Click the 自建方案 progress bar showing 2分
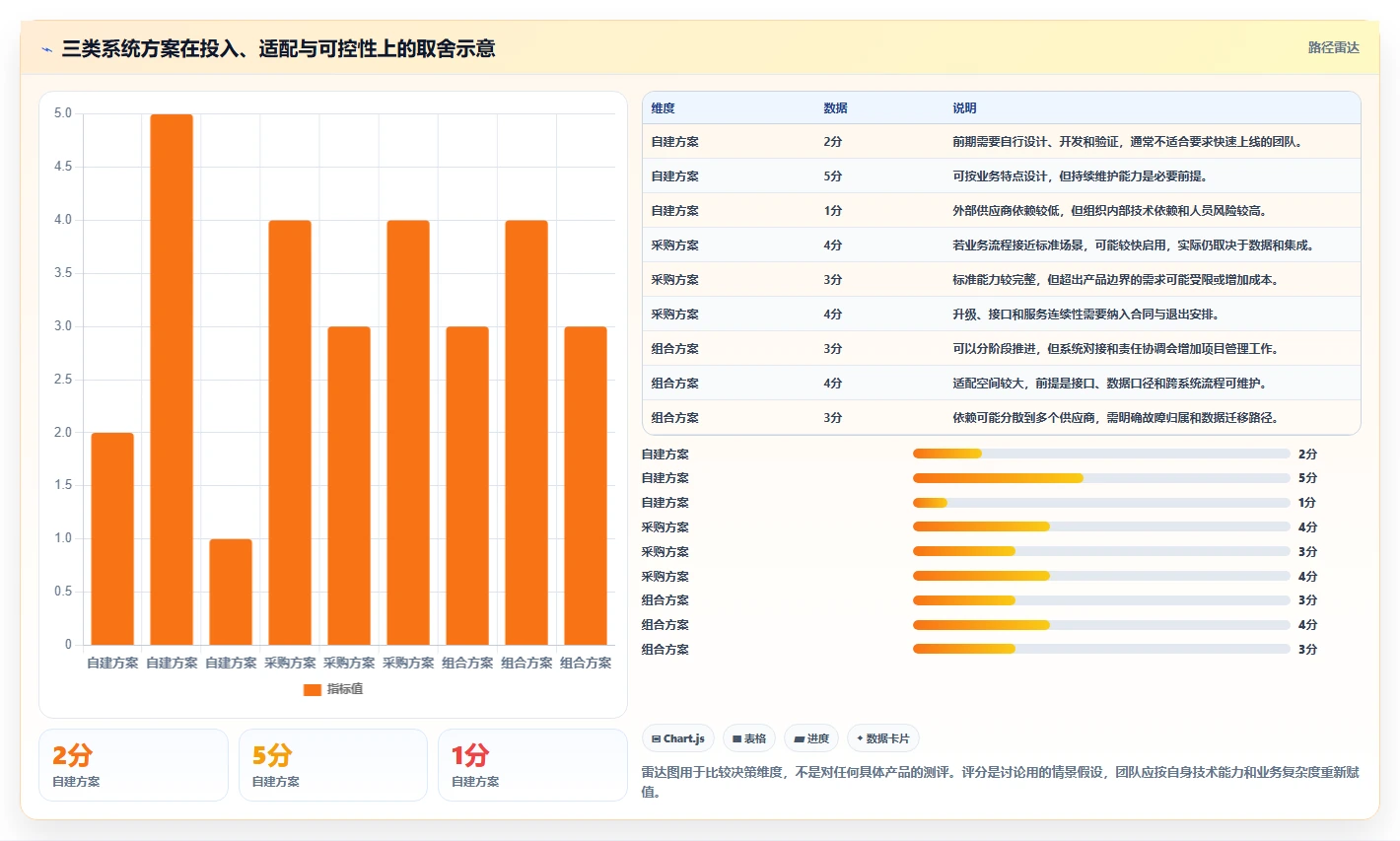Viewport: 1400px width, 841px height. pos(1101,454)
